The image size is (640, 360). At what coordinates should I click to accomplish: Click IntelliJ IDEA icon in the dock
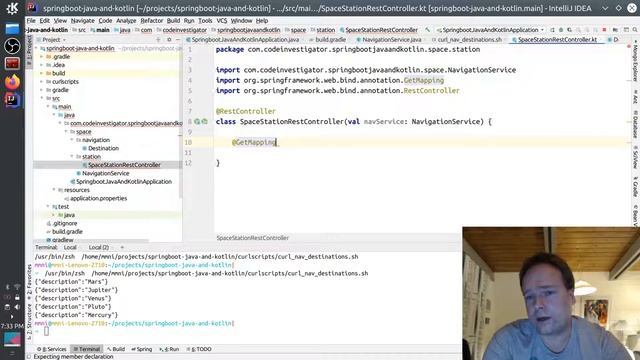pyautogui.click(x=12, y=100)
